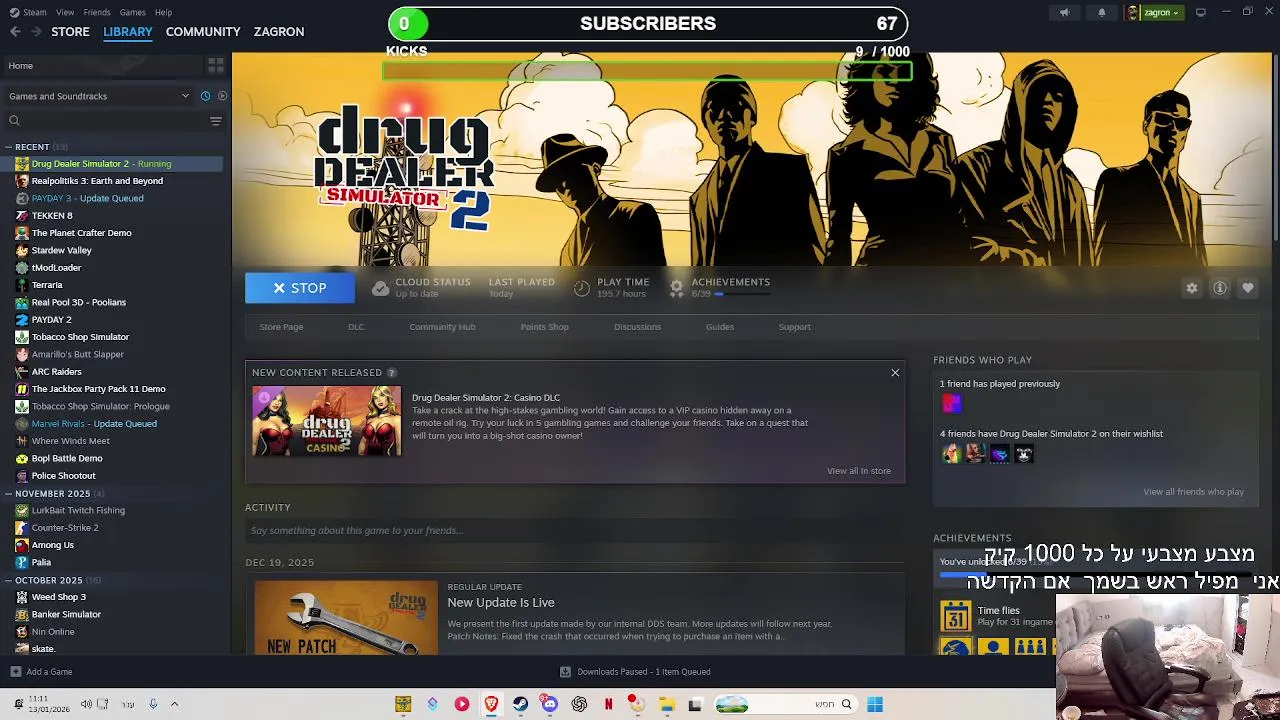This screenshot has height=720, width=1280.
Task: Show hidden system tray icons chevron
Action: click(x=174, y=705)
